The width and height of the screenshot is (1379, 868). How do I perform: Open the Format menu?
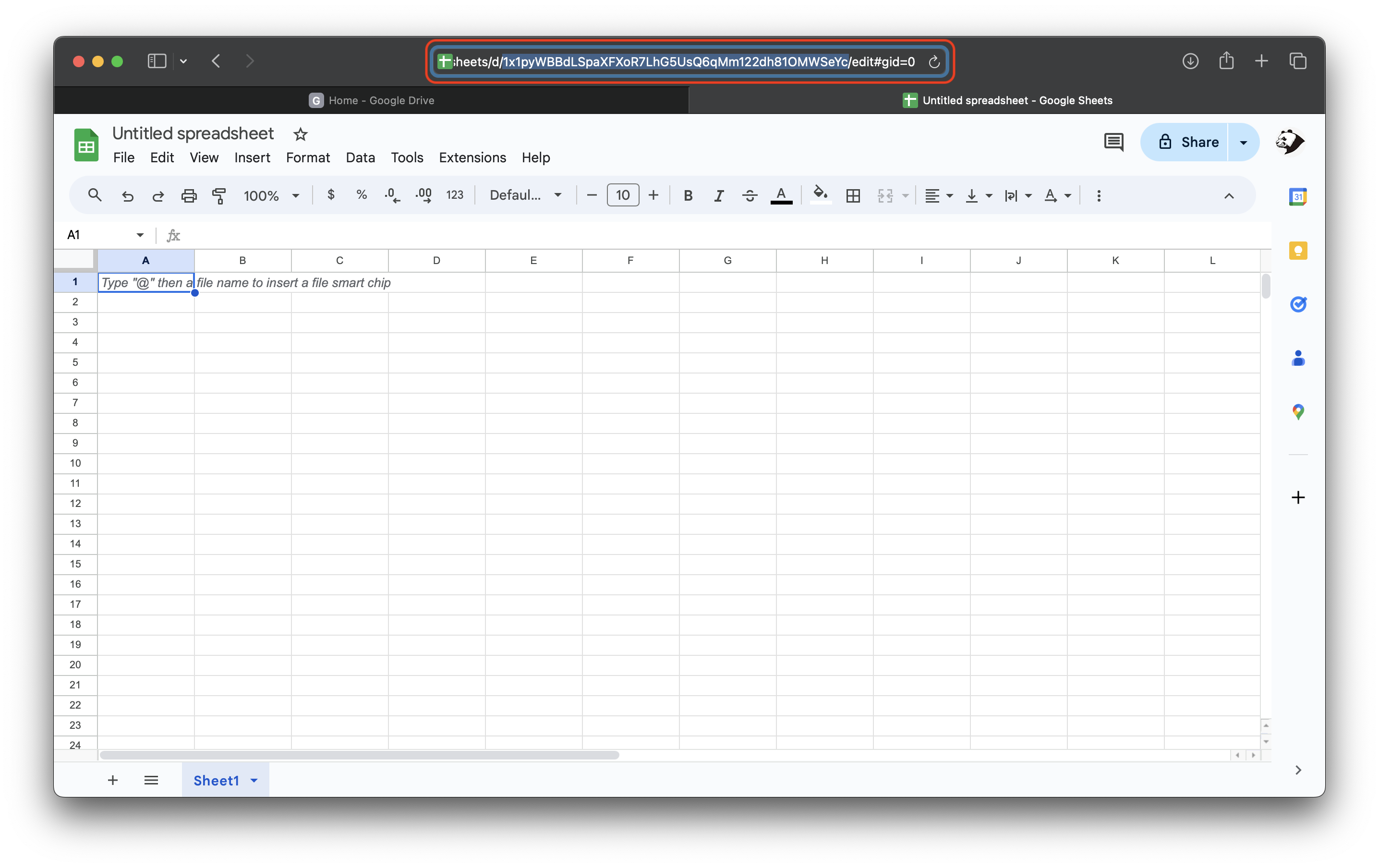(307, 157)
